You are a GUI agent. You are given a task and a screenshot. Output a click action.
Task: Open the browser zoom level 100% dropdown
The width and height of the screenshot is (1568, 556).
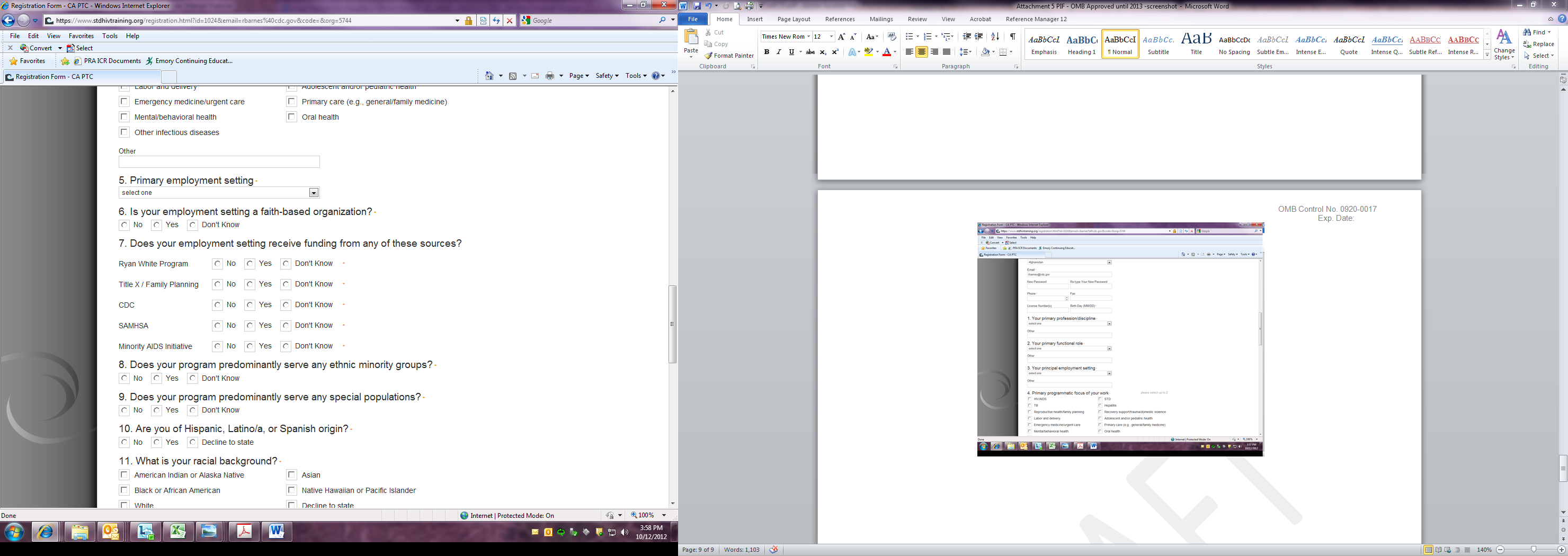[x=664, y=515]
